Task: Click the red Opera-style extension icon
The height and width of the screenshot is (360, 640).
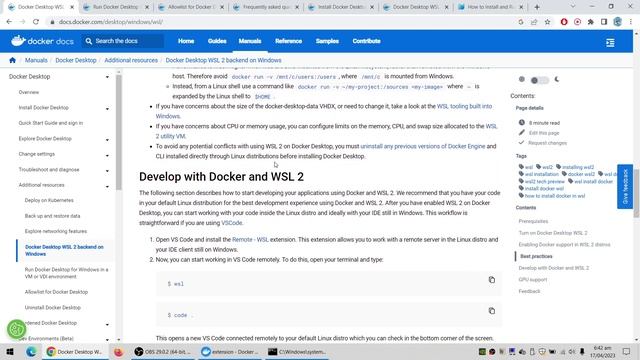Action: [564, 22]
